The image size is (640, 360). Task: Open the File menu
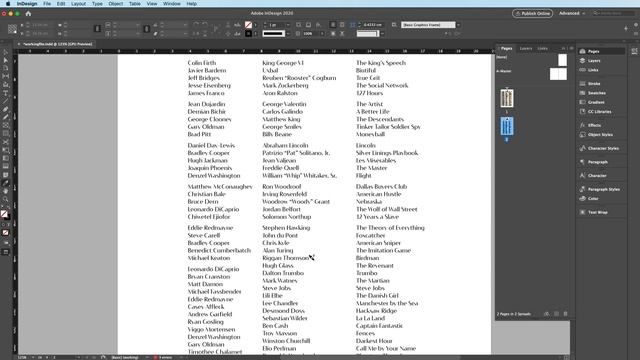tap(47, 4)
